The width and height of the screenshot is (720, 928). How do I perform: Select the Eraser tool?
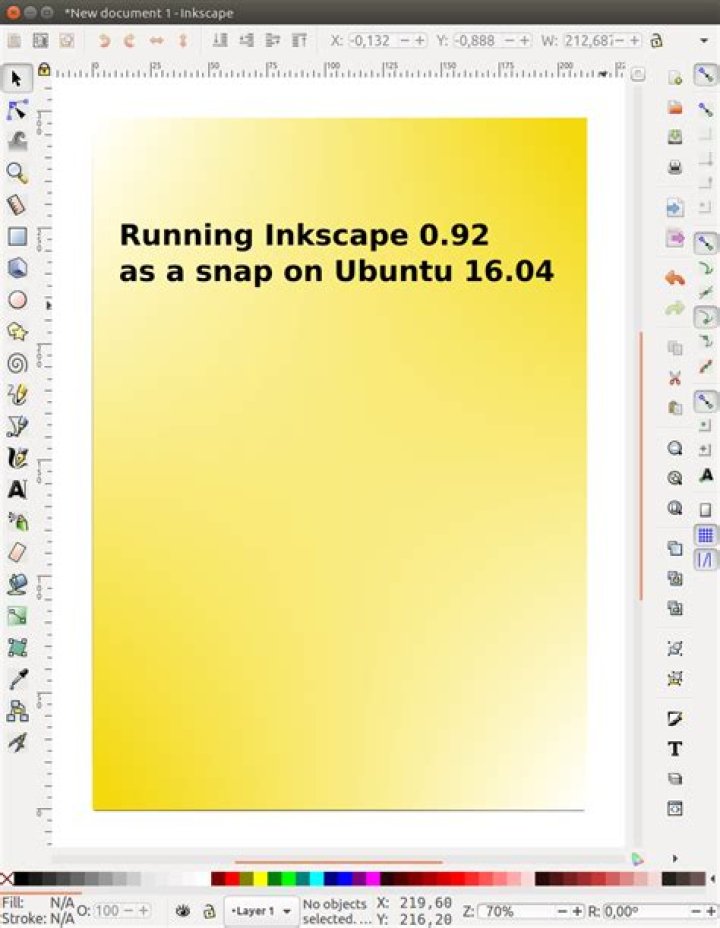tap(17, 553)
